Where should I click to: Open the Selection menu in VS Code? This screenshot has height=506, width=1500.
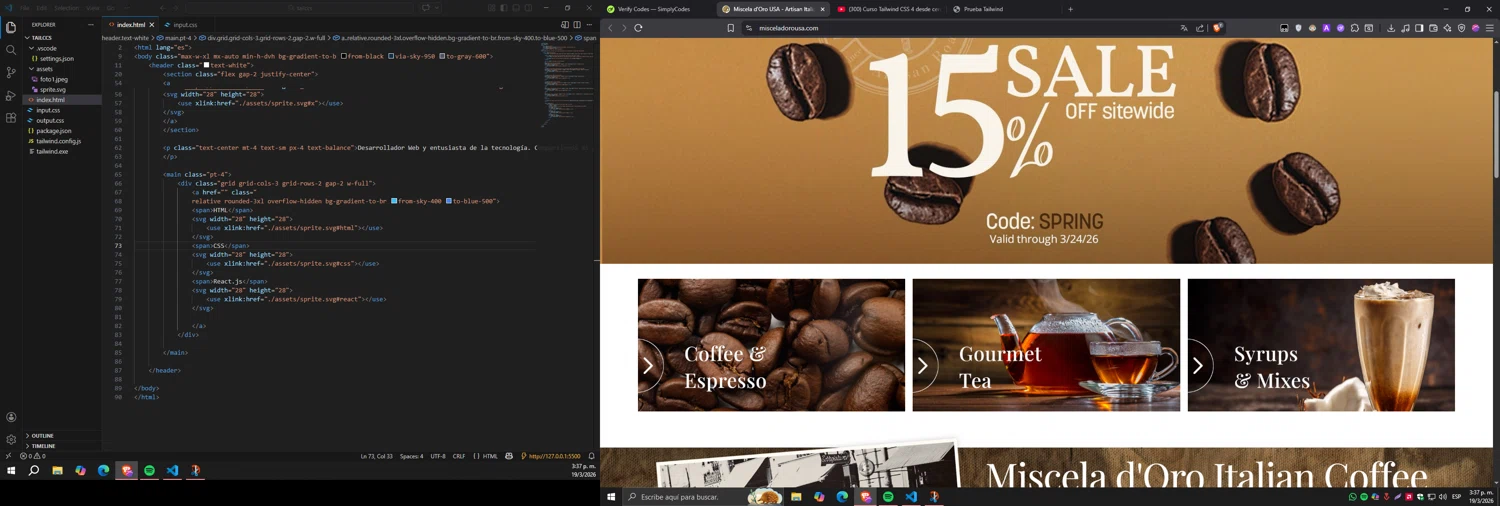[67, 8]
